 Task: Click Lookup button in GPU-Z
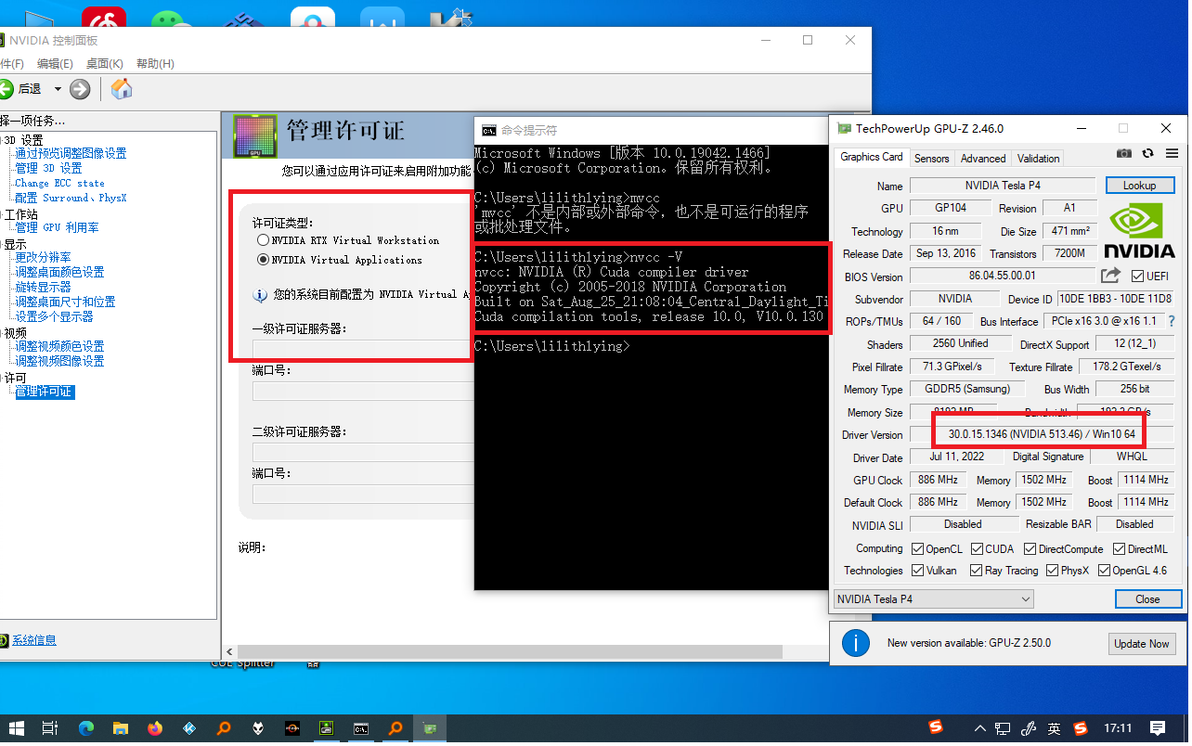coord(1140,186)
